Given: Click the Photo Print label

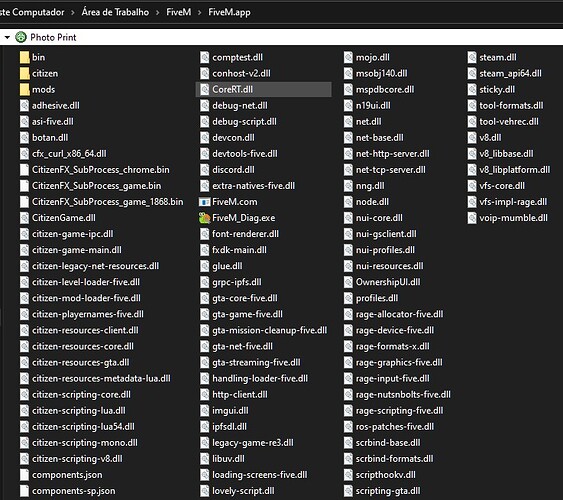Looking at the screenshot, I should (53, 37).
